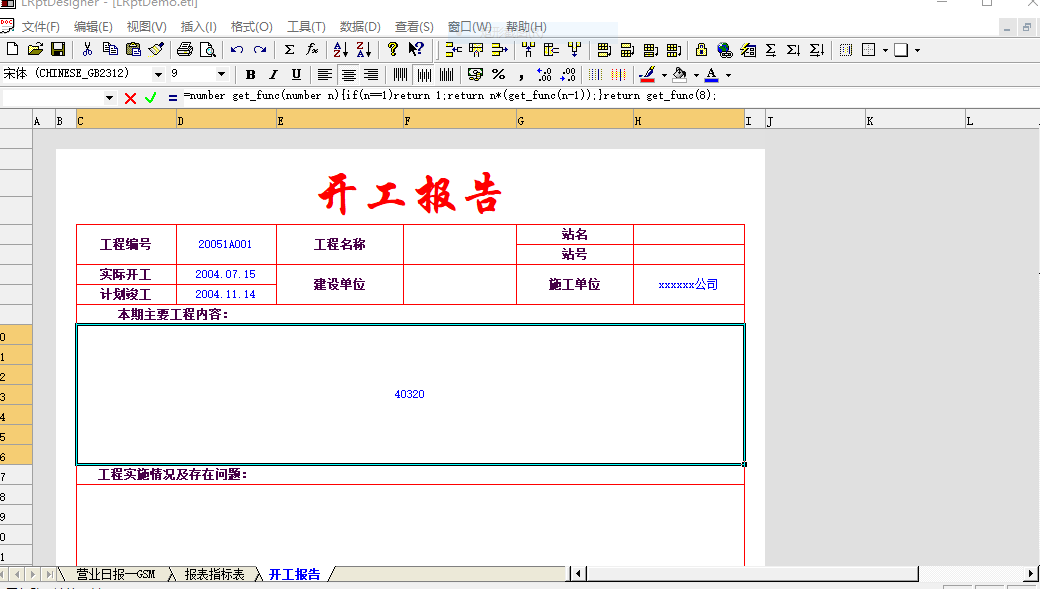This screenshot has width=1040, height=589.
Task: Click the percent style icon
Action: pos(498,74)
